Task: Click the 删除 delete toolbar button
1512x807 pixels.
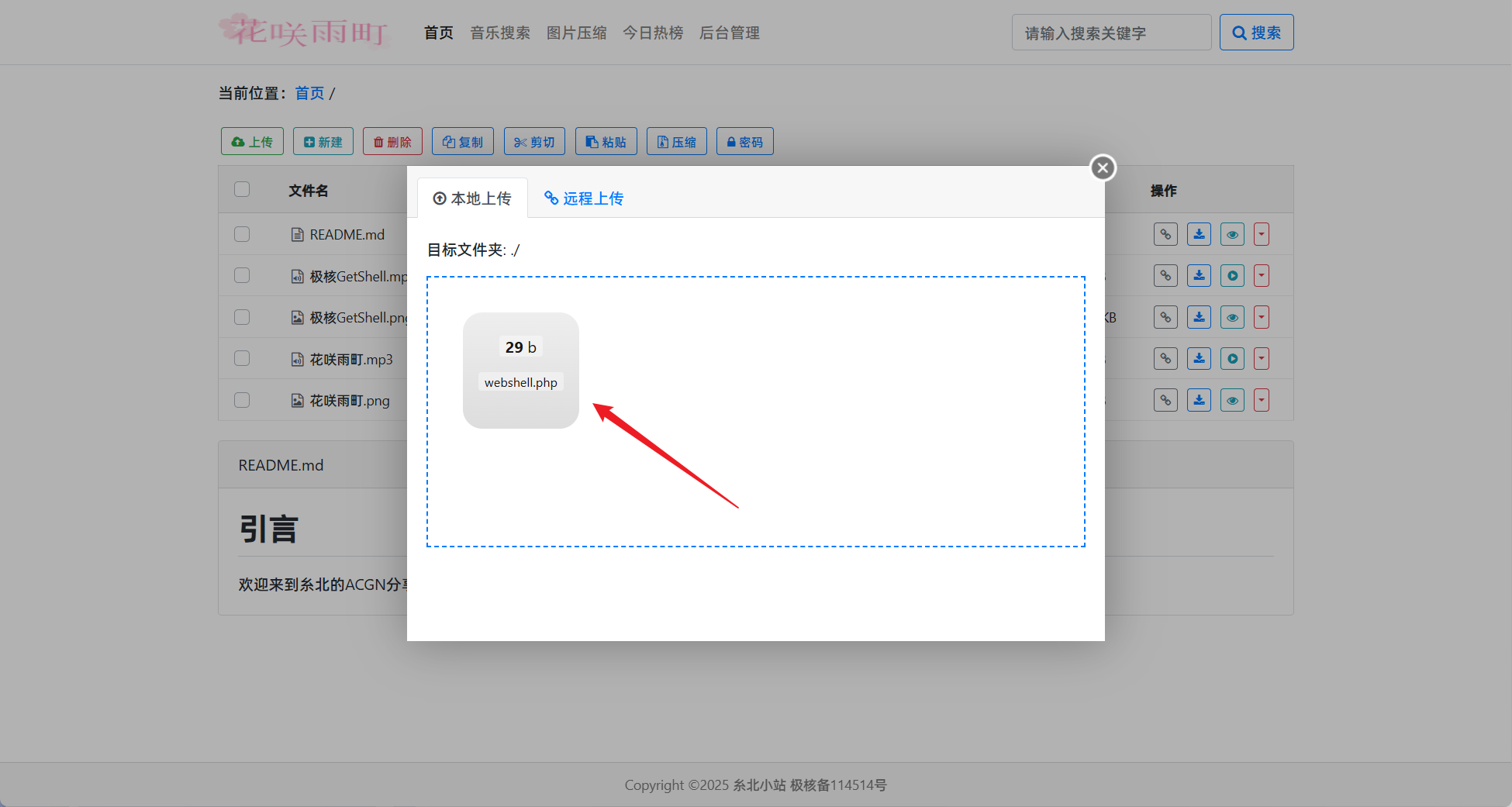Action: [x=392, y=142]
